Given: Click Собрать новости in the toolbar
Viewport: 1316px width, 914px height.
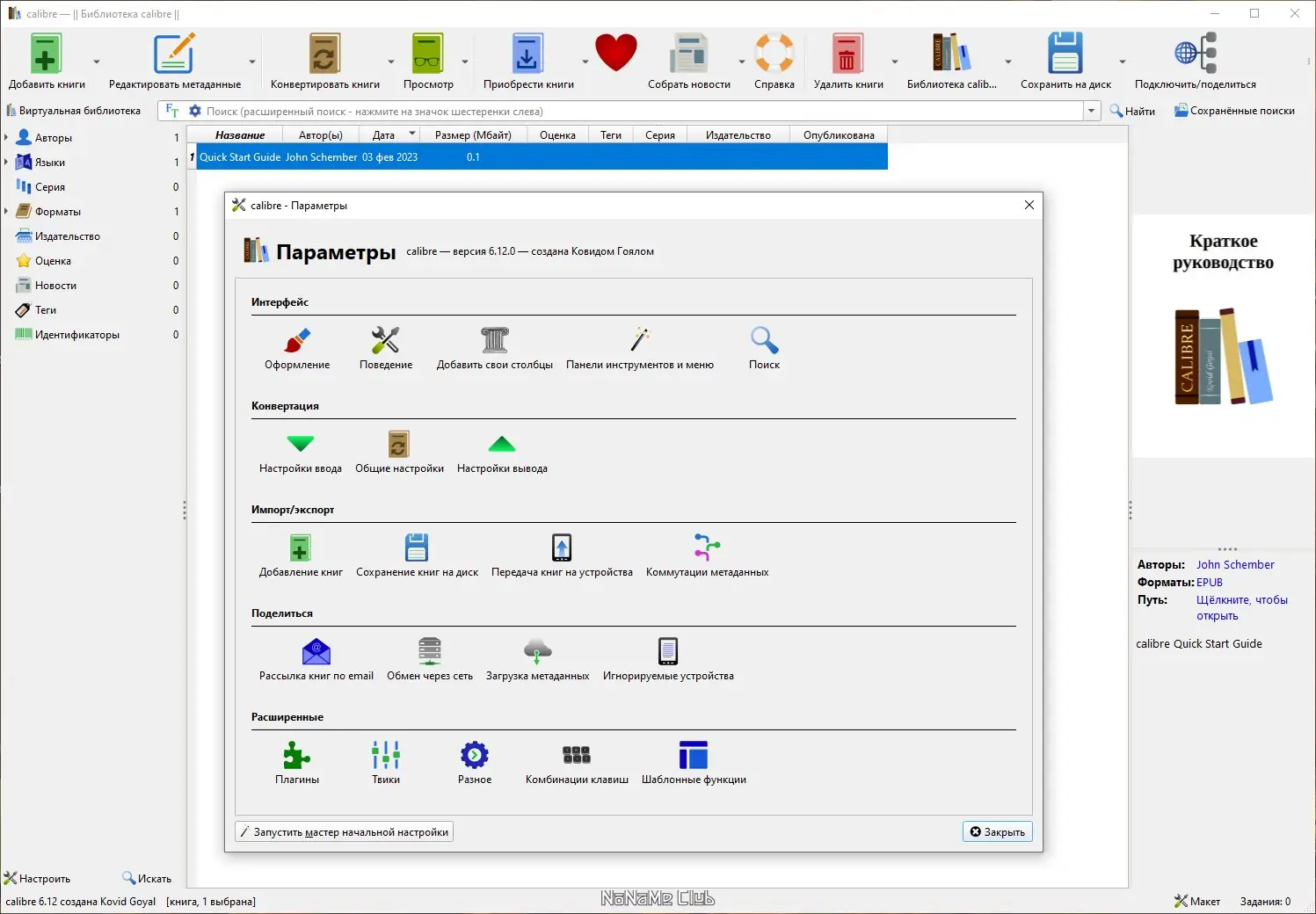Looking at the screenshot, I should tap(689, 61).
